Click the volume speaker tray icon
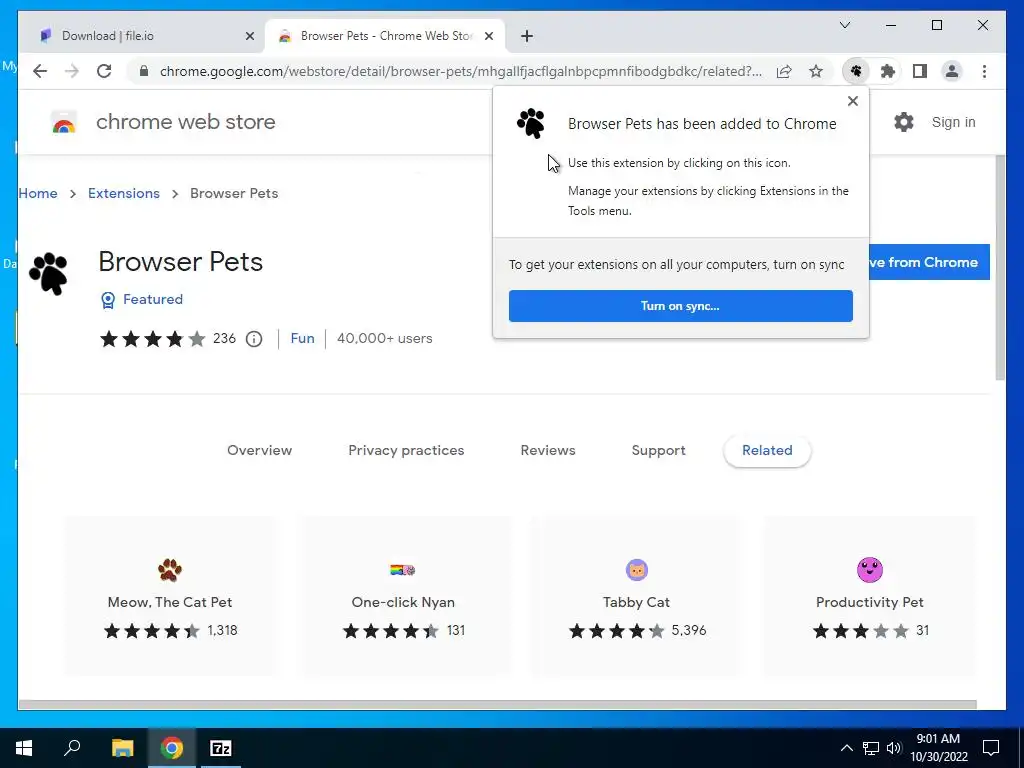 [x=894, y=748]
